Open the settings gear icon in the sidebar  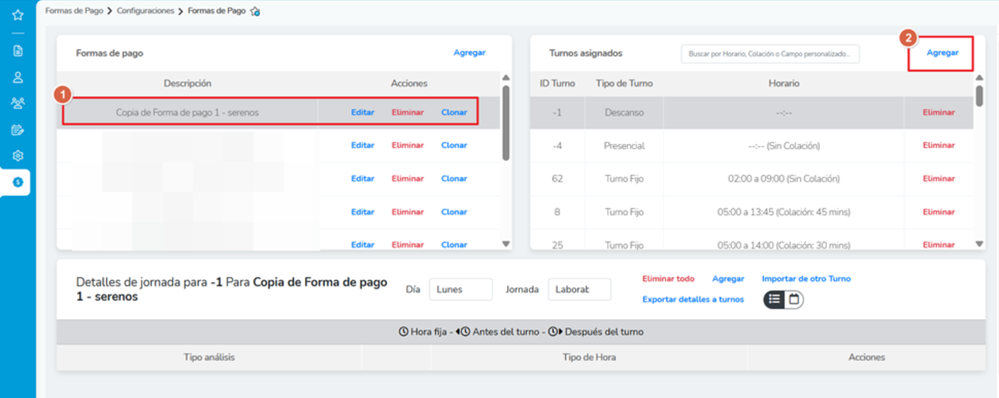pos(18,155)
